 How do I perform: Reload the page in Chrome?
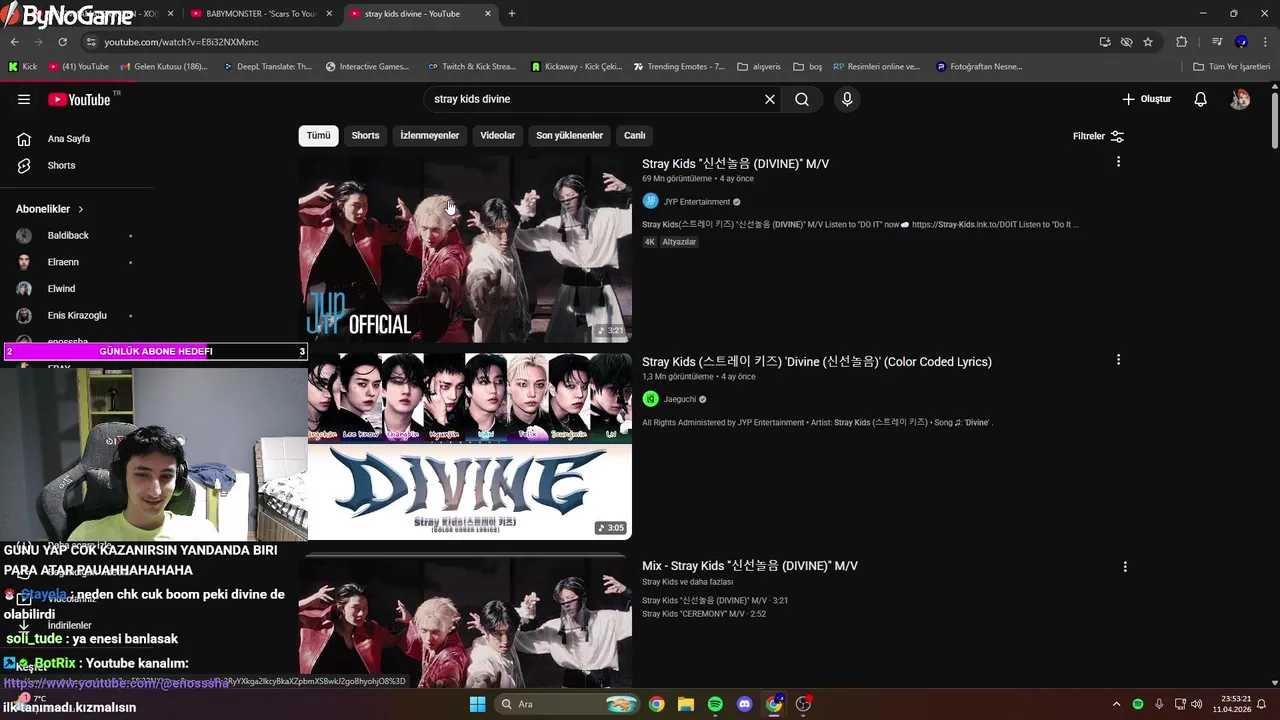pos(62,42)
